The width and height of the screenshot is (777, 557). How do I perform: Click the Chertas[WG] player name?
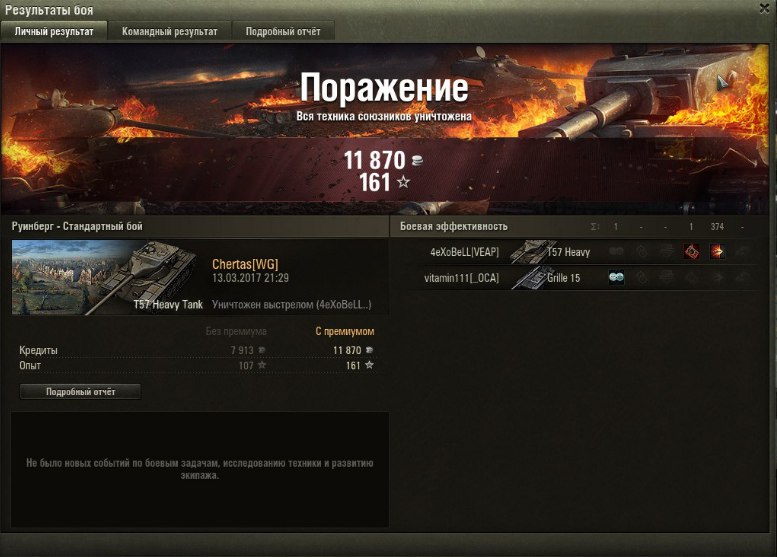(245, 264)
